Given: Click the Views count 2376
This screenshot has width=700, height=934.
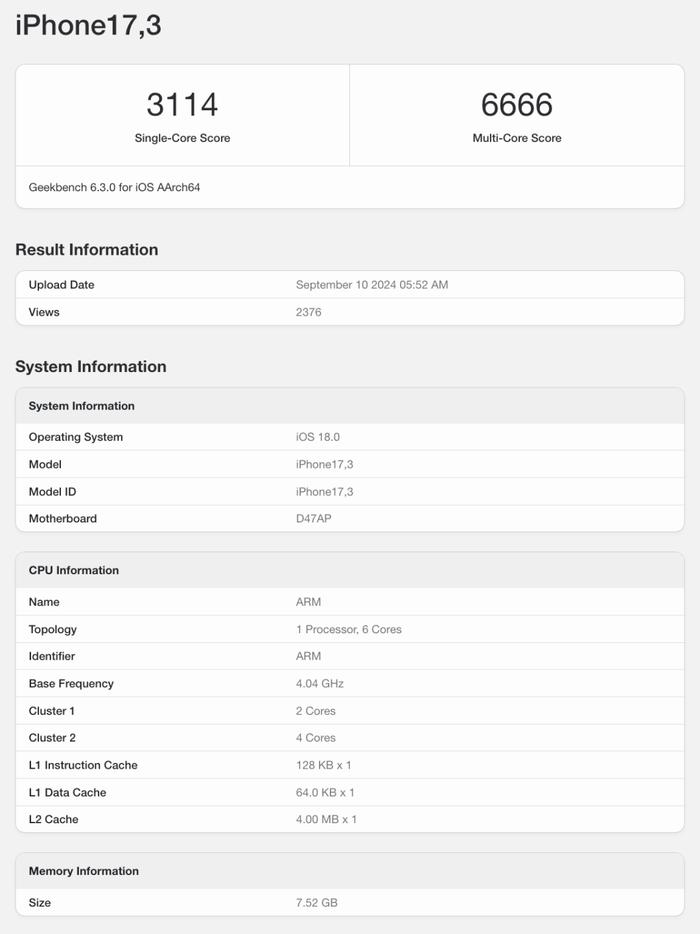Looking at the screenshot, I should pyautogui.click(x=309, y=312).
